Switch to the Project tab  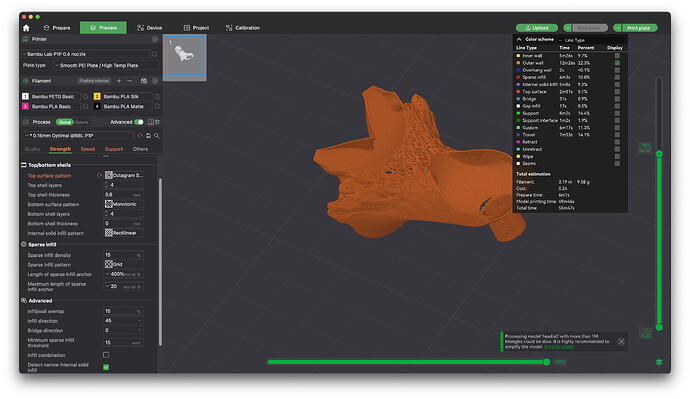tap(196, 28)
